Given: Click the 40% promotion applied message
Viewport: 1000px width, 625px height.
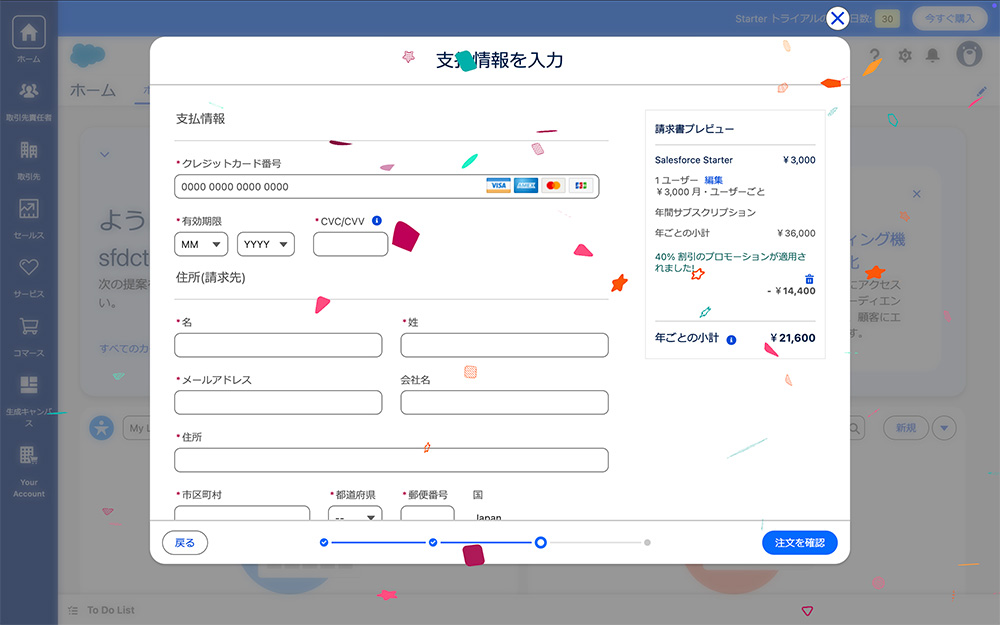Looking at the screenshot, I should coord(730,261).
